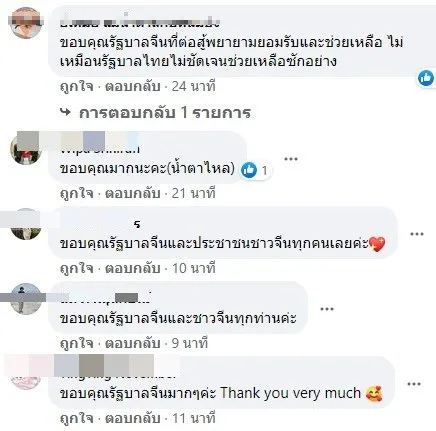The height and width of the screenshot is (431, 436).
Task: Open profile picture of the ชาวจีนทุกท่าน commenter
Action: 25,299
